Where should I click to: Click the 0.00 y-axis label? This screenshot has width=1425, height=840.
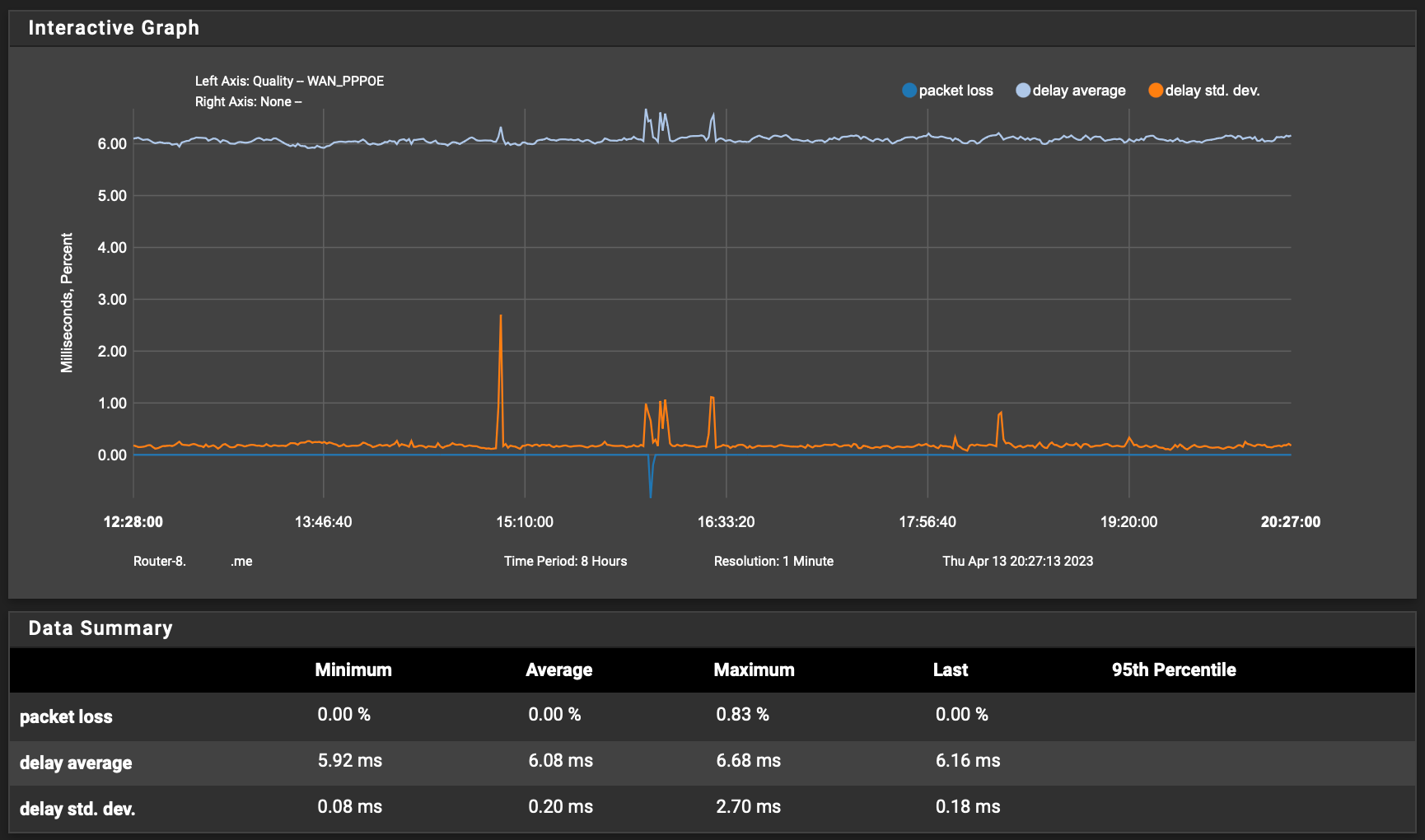point(112,455)
